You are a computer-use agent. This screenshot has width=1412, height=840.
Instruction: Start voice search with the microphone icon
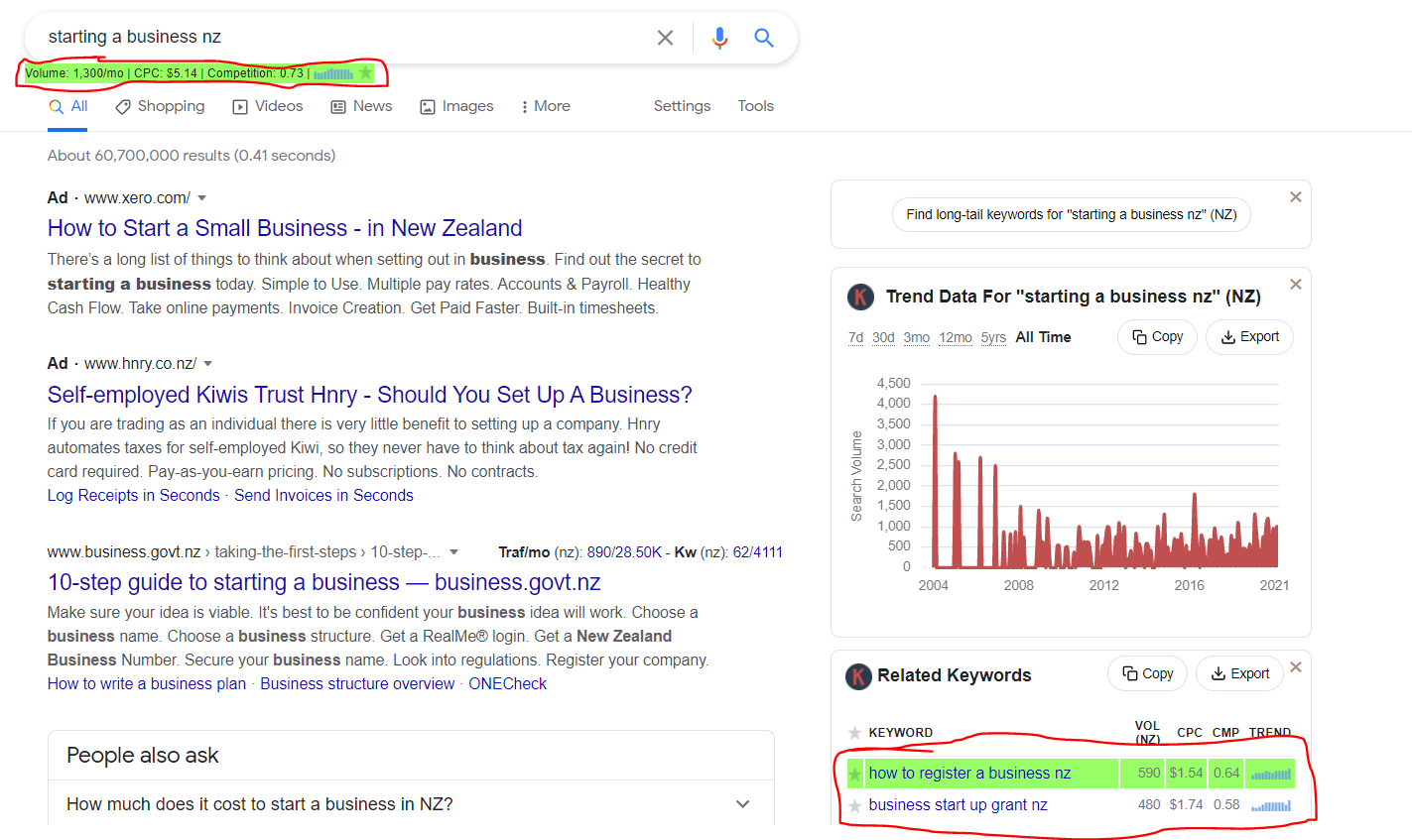(x=720, y=38)
